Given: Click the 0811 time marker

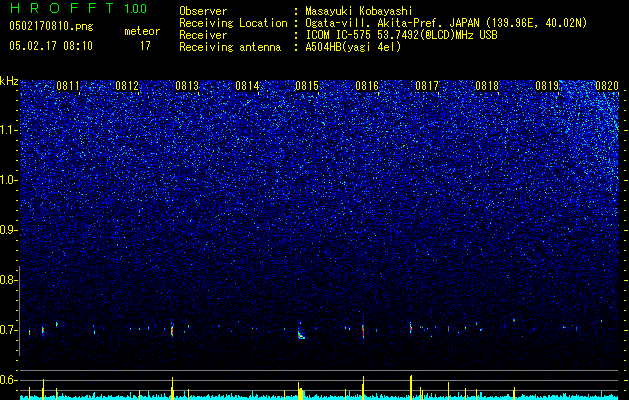Looking at the screenshot, I should (68, 86).
